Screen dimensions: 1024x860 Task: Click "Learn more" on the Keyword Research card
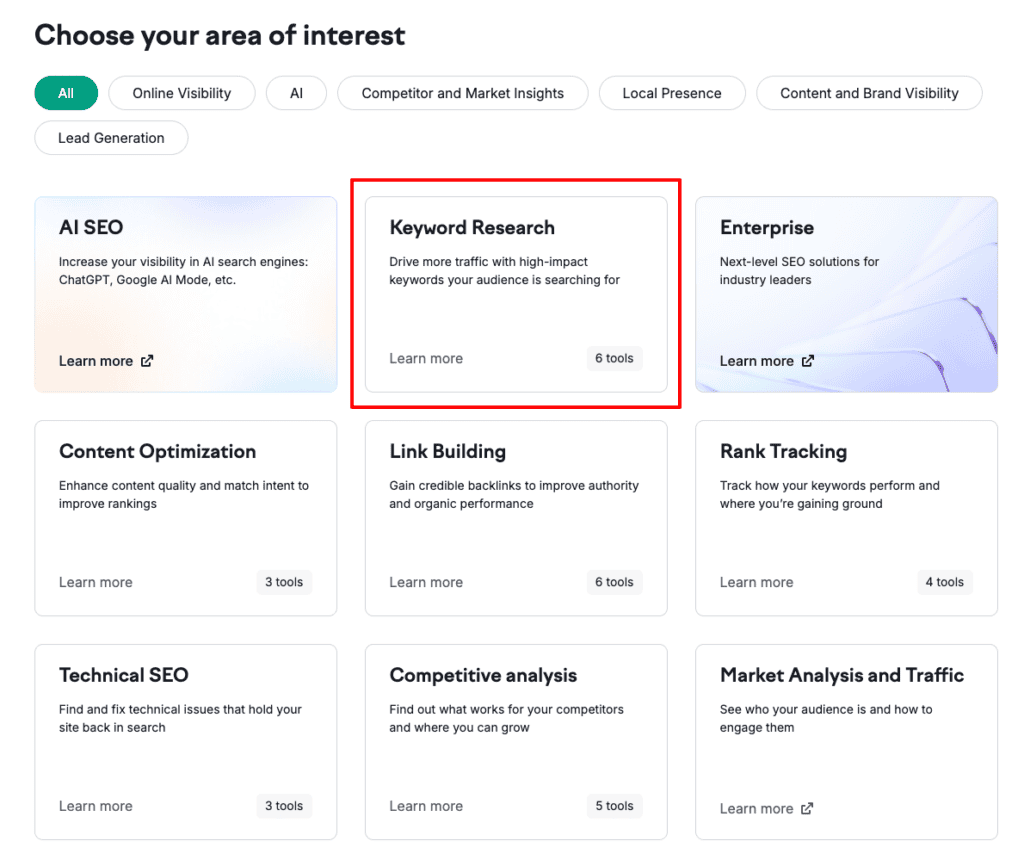pyautogui.click(x=426, y=358)
